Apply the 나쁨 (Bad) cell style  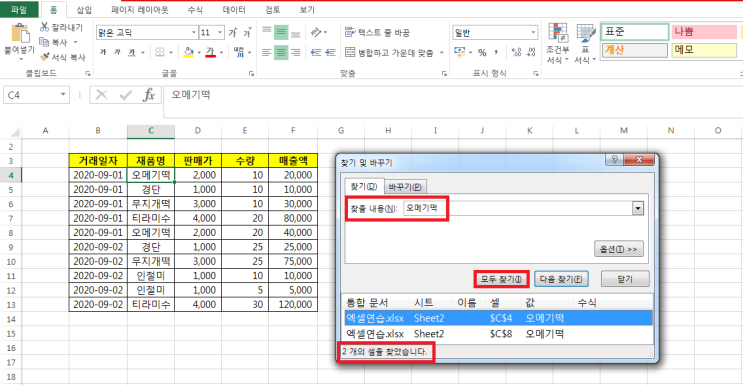pyautogui.click(x=704, y=32)
